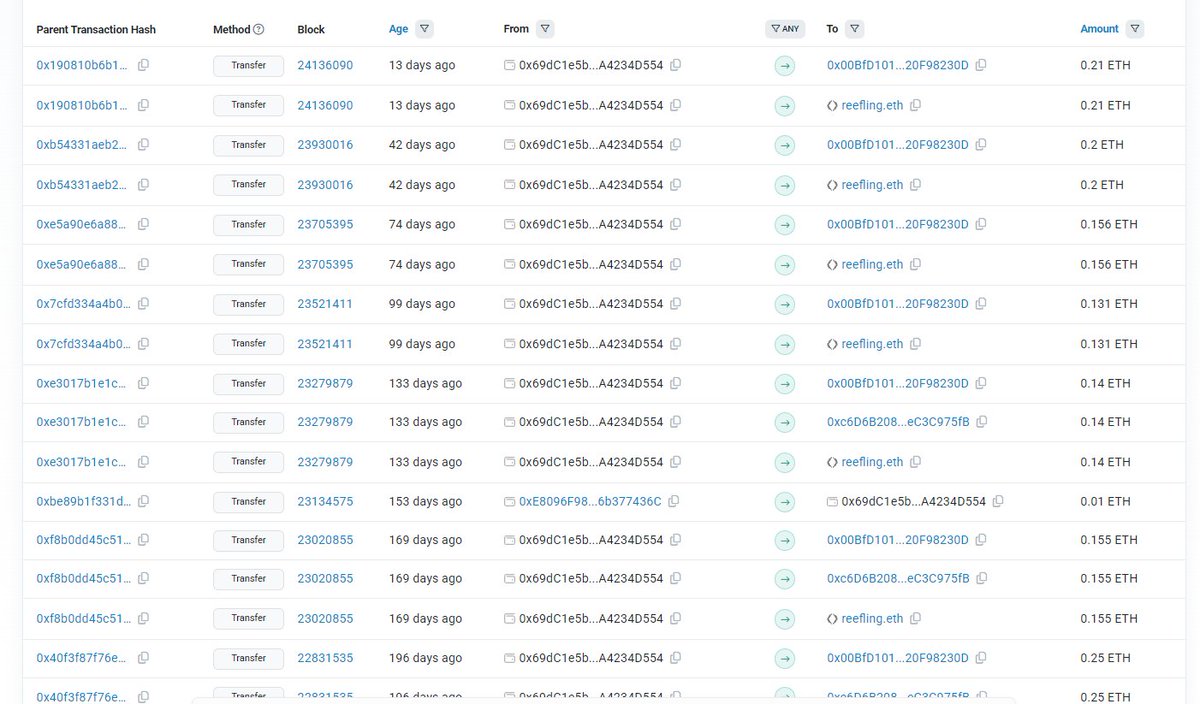Copy To address 0x00BfD101 in 196-days row
This screenshot has height=704, width=1200.
click(x=981, y=658)
